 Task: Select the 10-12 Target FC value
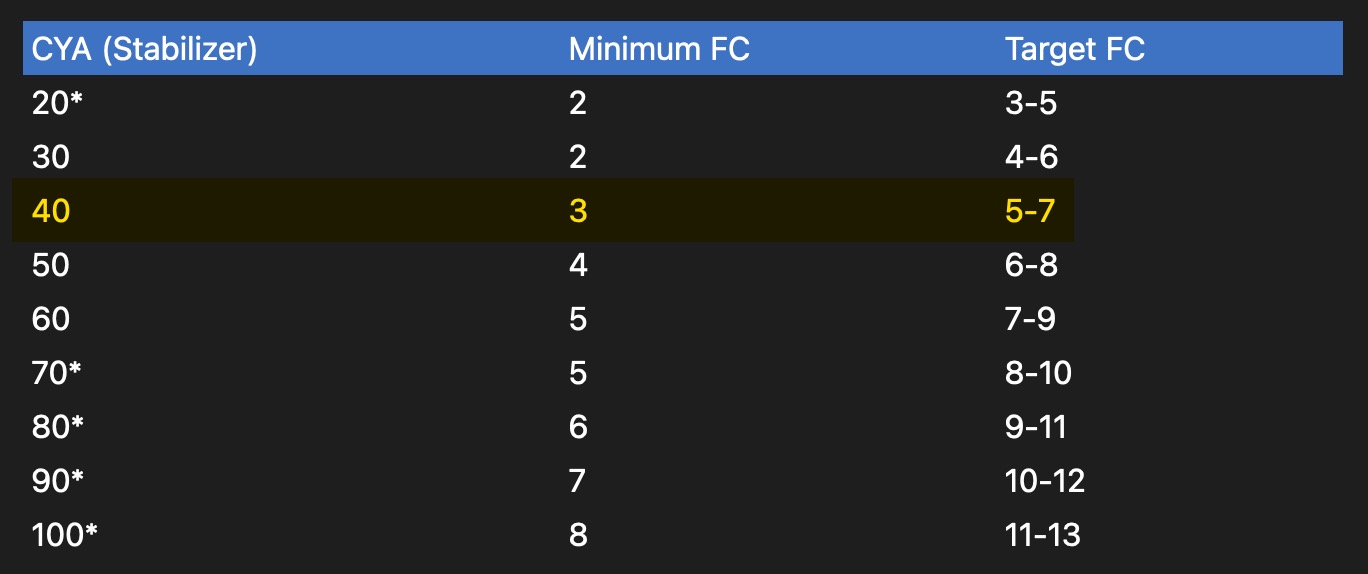pyautogui.click(x=1045, y=481)
